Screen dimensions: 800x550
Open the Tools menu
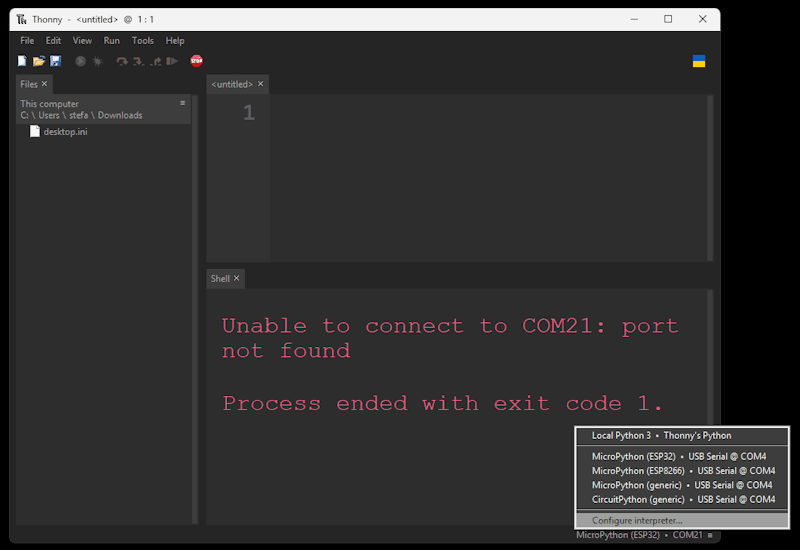[x=142, y=40]
